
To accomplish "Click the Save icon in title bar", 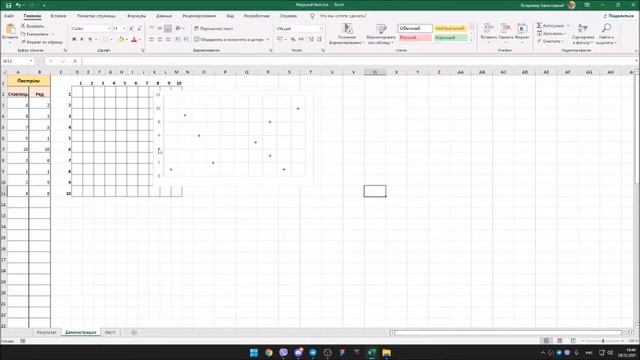I will tap(9, 5).
